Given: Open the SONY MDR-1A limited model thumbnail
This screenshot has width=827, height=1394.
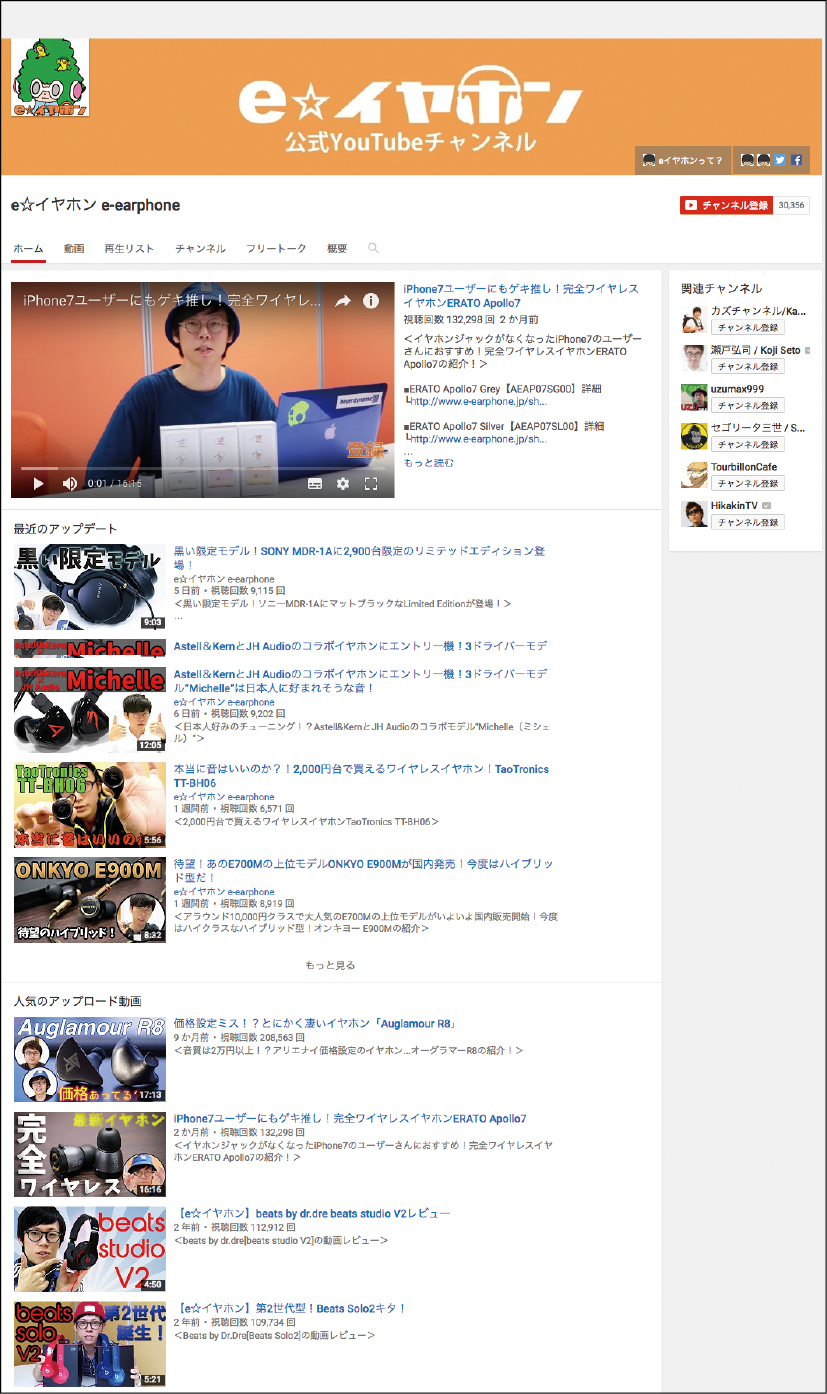Looking at the screenshot, I should [90, 587].
